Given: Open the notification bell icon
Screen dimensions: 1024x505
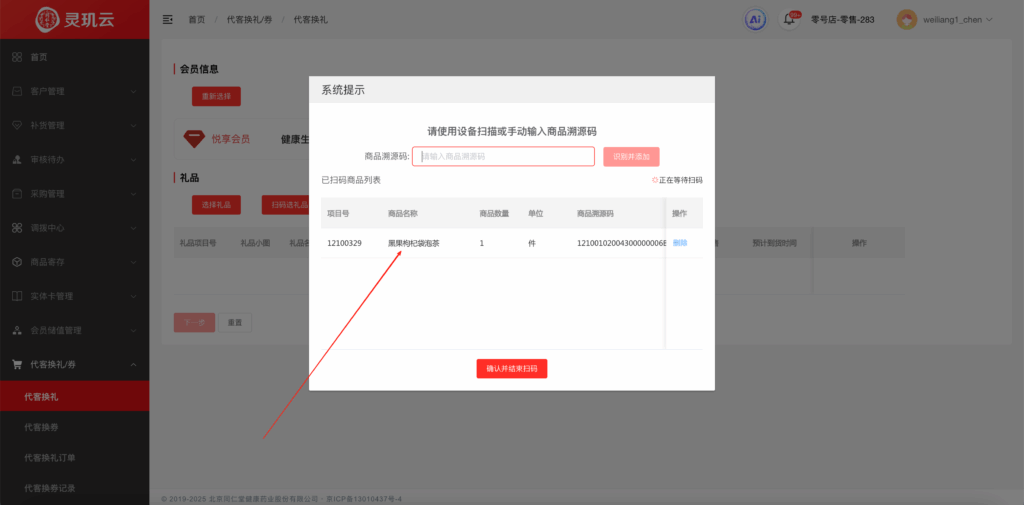Looking at the screenshot, I should pyautogui.click(x=789, y=19).
